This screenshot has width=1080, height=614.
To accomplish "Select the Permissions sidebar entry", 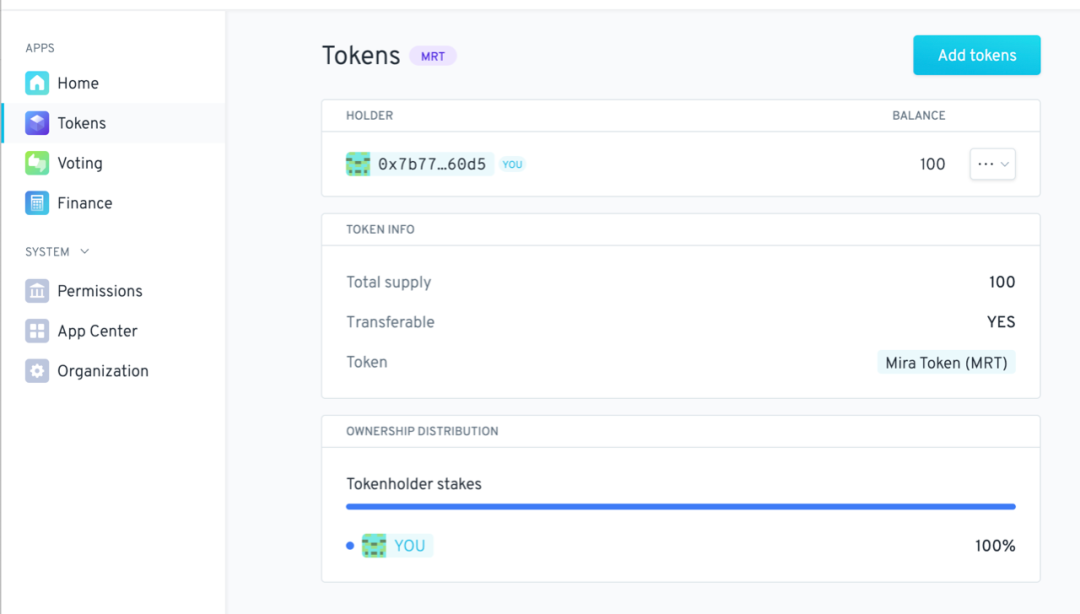I will coord(114,291).
